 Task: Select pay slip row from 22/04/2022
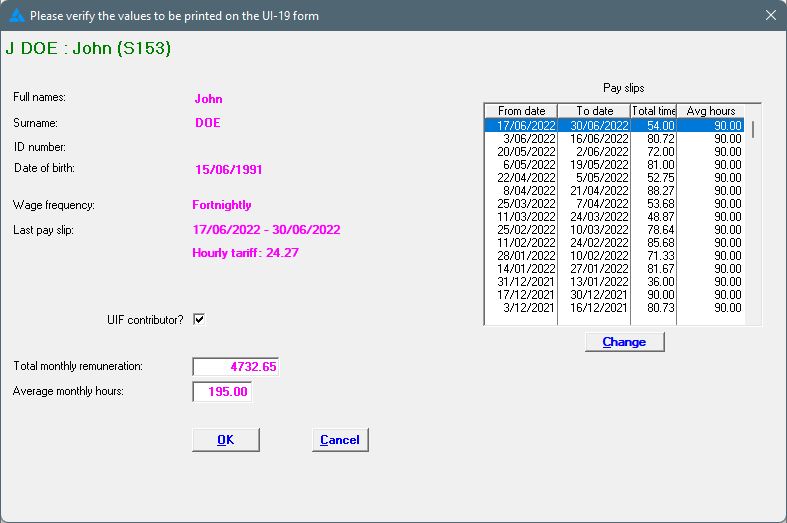click(x=614, y=178)
